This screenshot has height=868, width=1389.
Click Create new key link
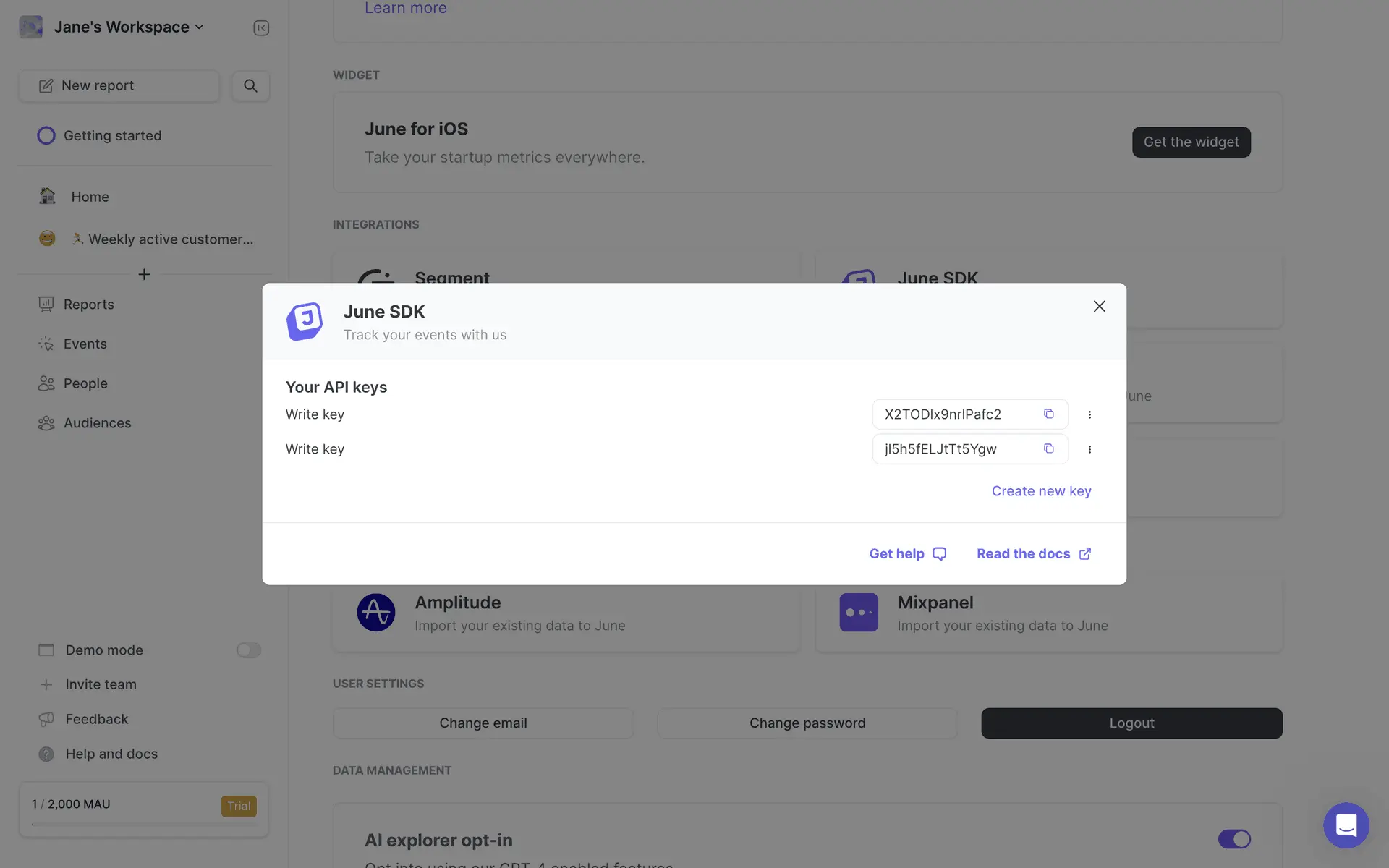click(x=1041, y=491)
